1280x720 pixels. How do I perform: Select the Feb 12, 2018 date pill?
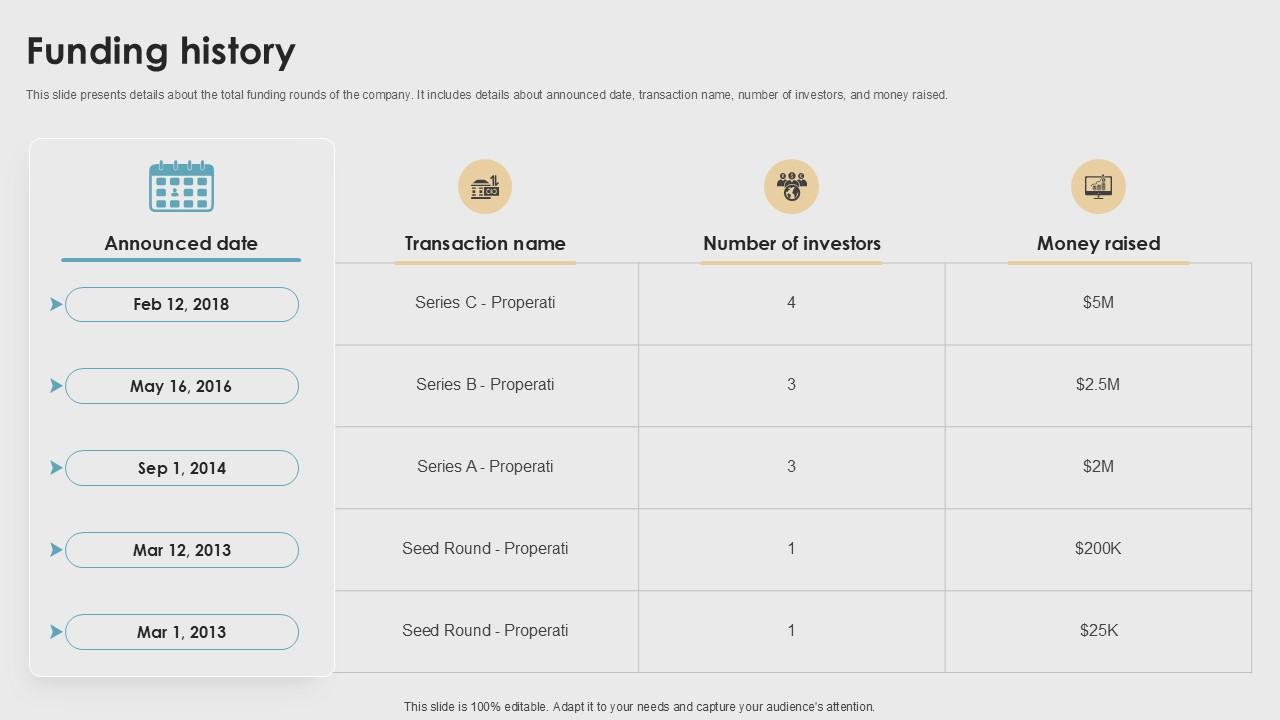[182, 305]
